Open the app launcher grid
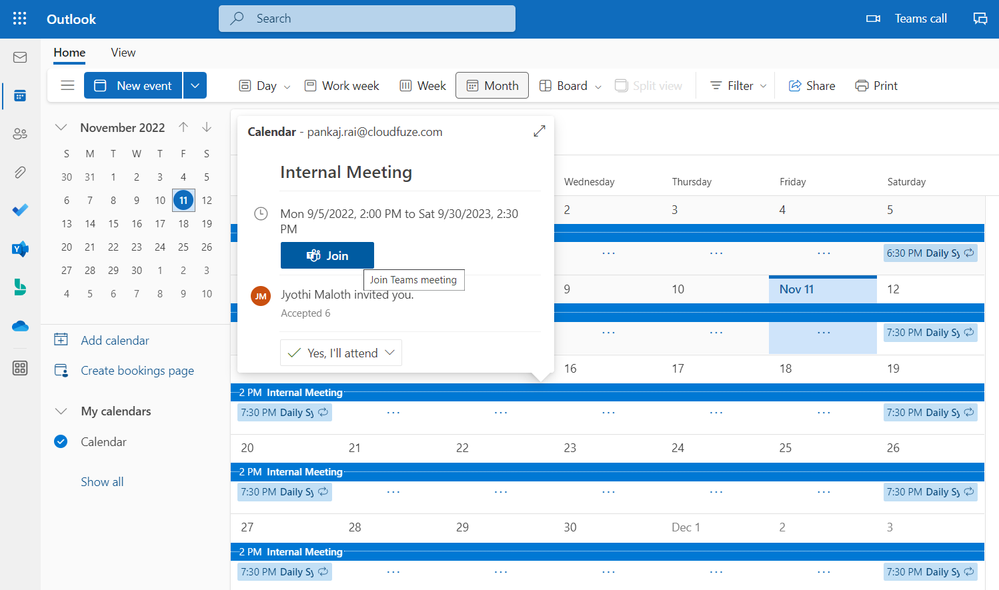This screenshot has height=590, width=999. (20, 18)
